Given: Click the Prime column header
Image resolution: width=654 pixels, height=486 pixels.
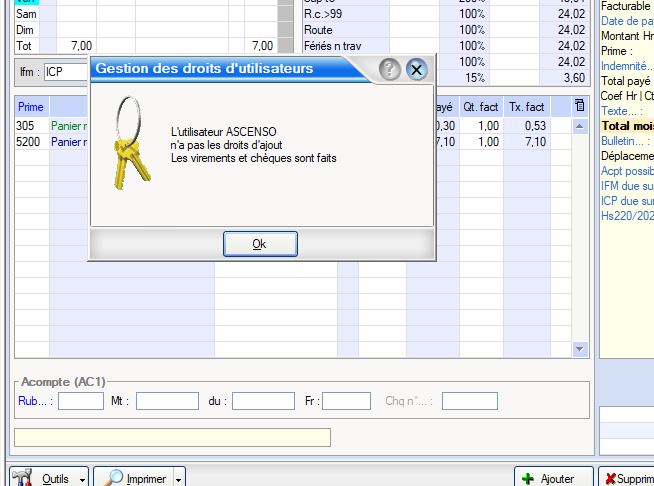Looking at the screenshot, I should tap(31, 107).
